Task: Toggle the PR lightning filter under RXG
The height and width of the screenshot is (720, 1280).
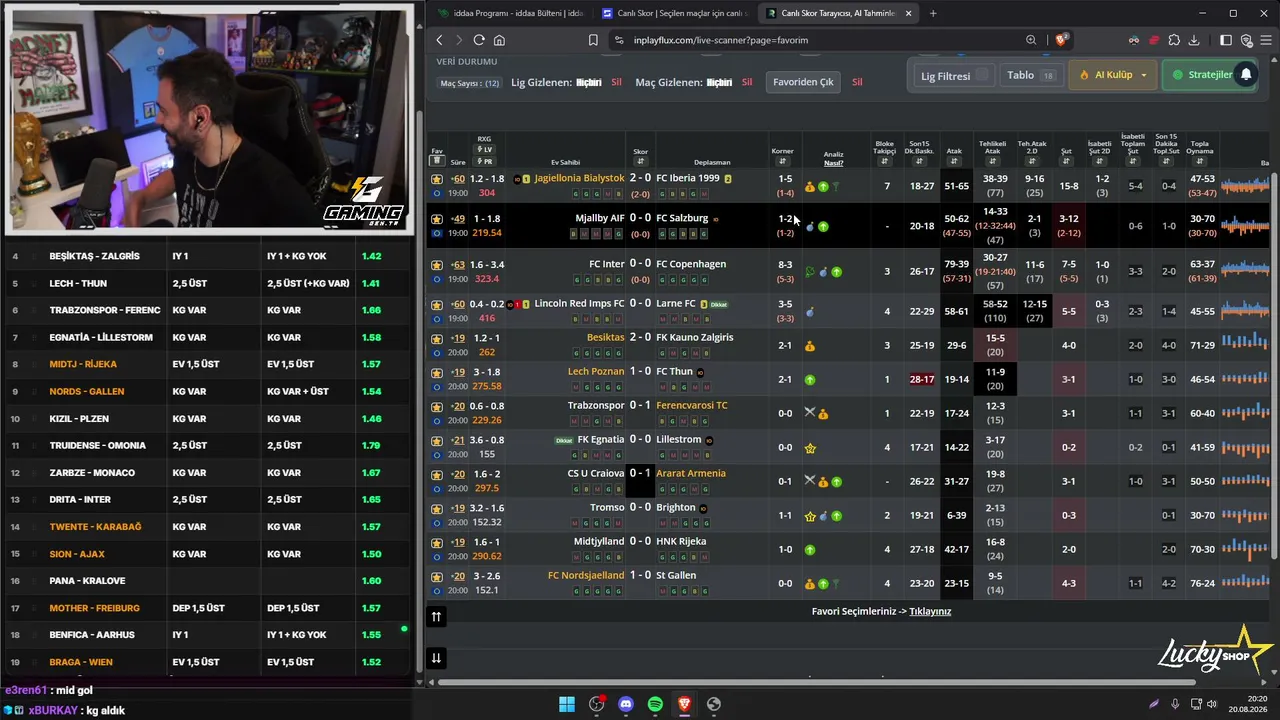Action: tap(484, 161)
